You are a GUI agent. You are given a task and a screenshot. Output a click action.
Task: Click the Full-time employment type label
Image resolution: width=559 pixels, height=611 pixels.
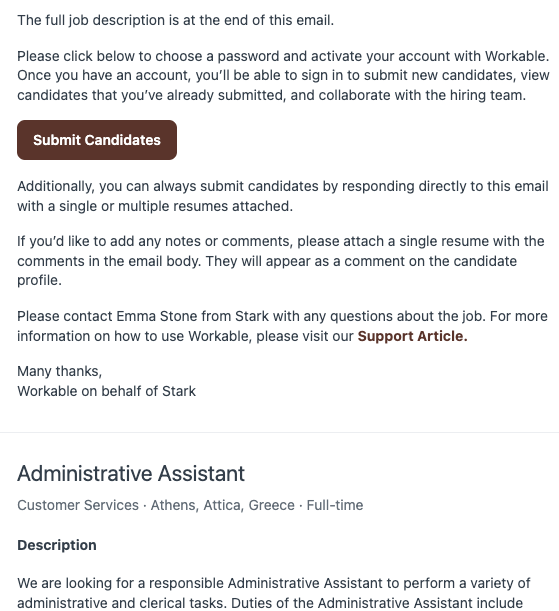pyautogui.click(x=335, y=505)
